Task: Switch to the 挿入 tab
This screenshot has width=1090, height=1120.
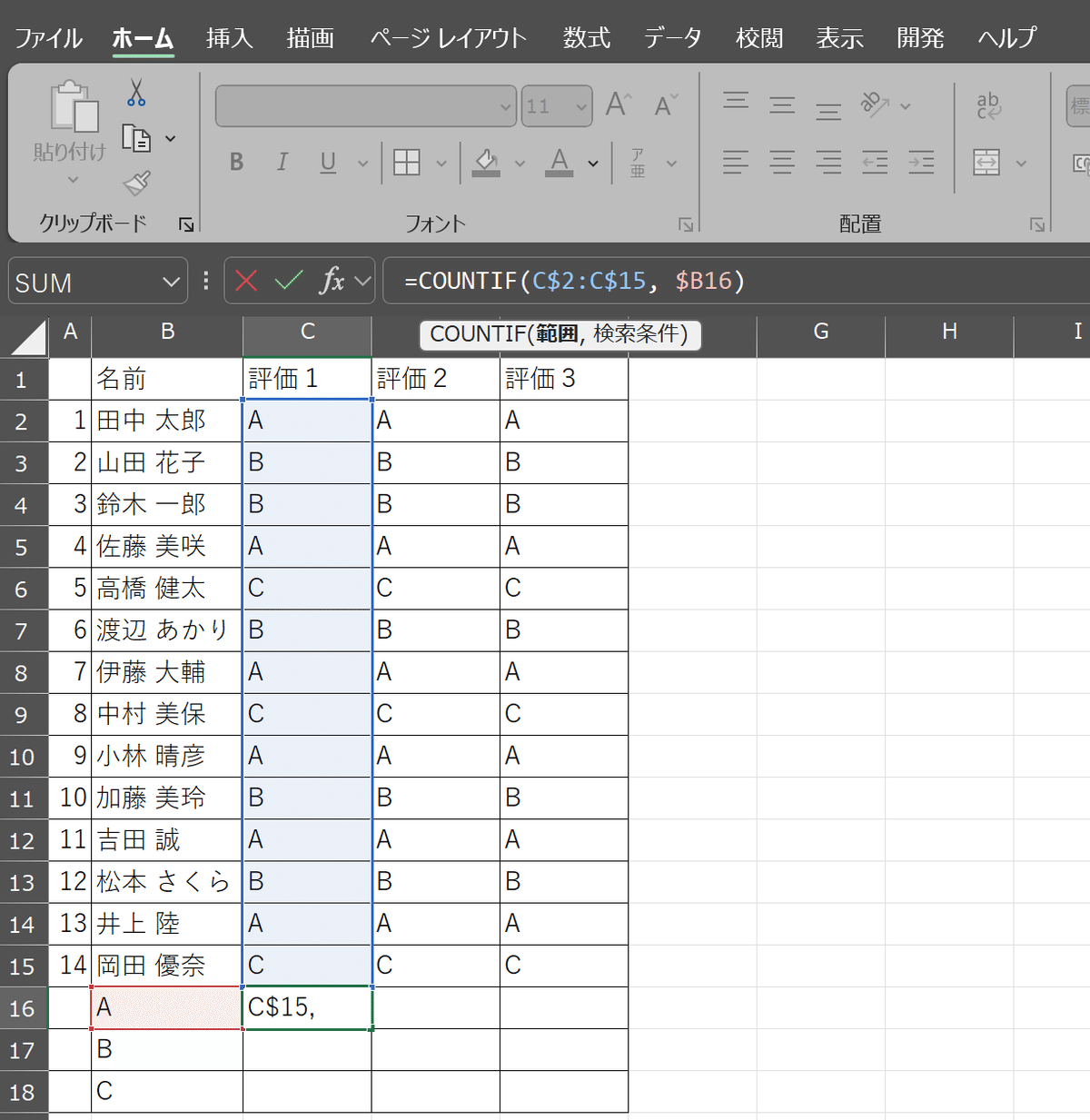Action: 229,38
